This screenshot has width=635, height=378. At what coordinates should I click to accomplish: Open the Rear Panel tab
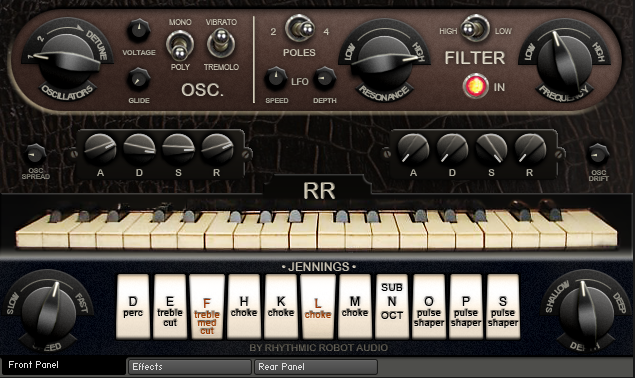[x=316, y=367]
